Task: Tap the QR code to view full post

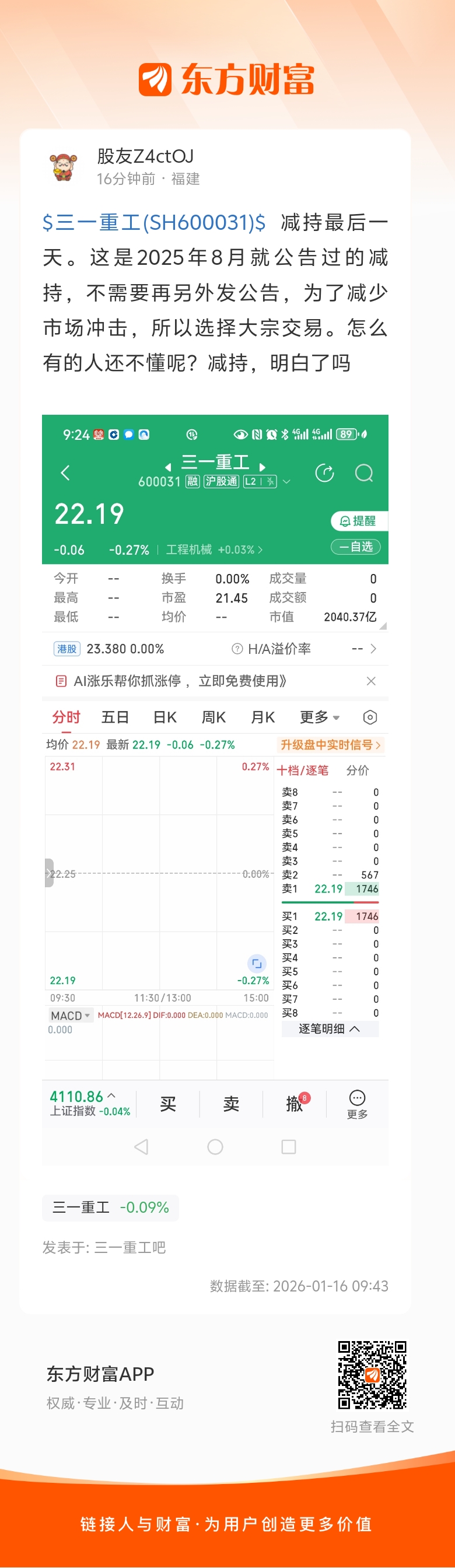Action: (x=372, y=1375)
